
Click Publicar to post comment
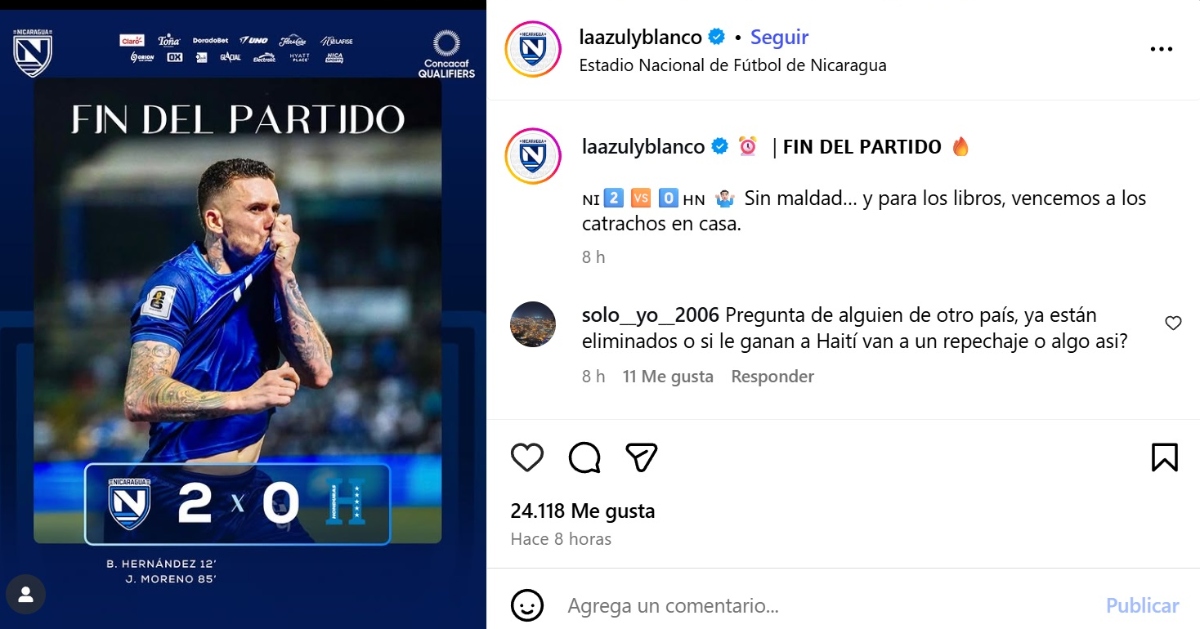[1142, 606]
